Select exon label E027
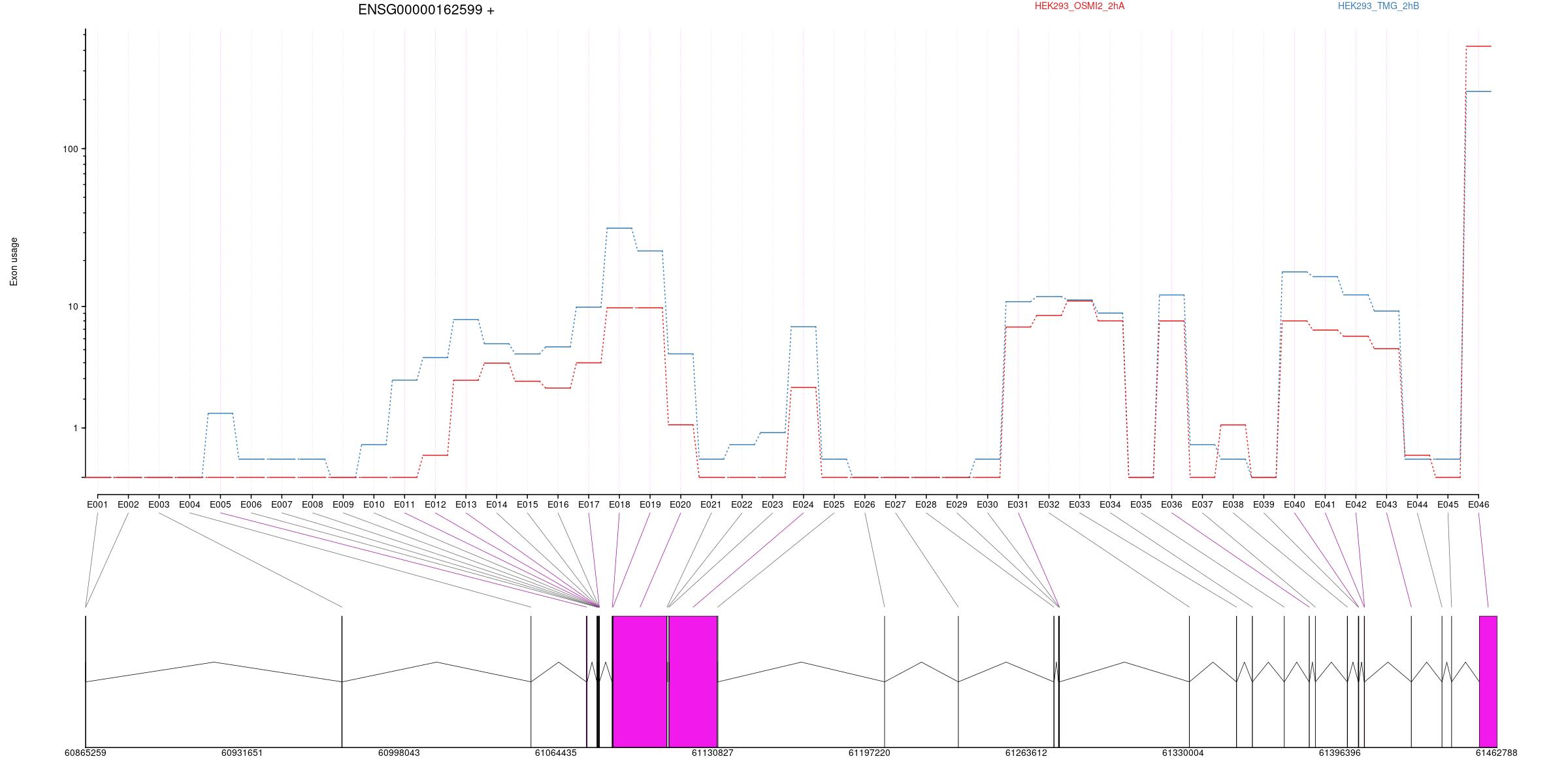 click(x=895, y=504)
